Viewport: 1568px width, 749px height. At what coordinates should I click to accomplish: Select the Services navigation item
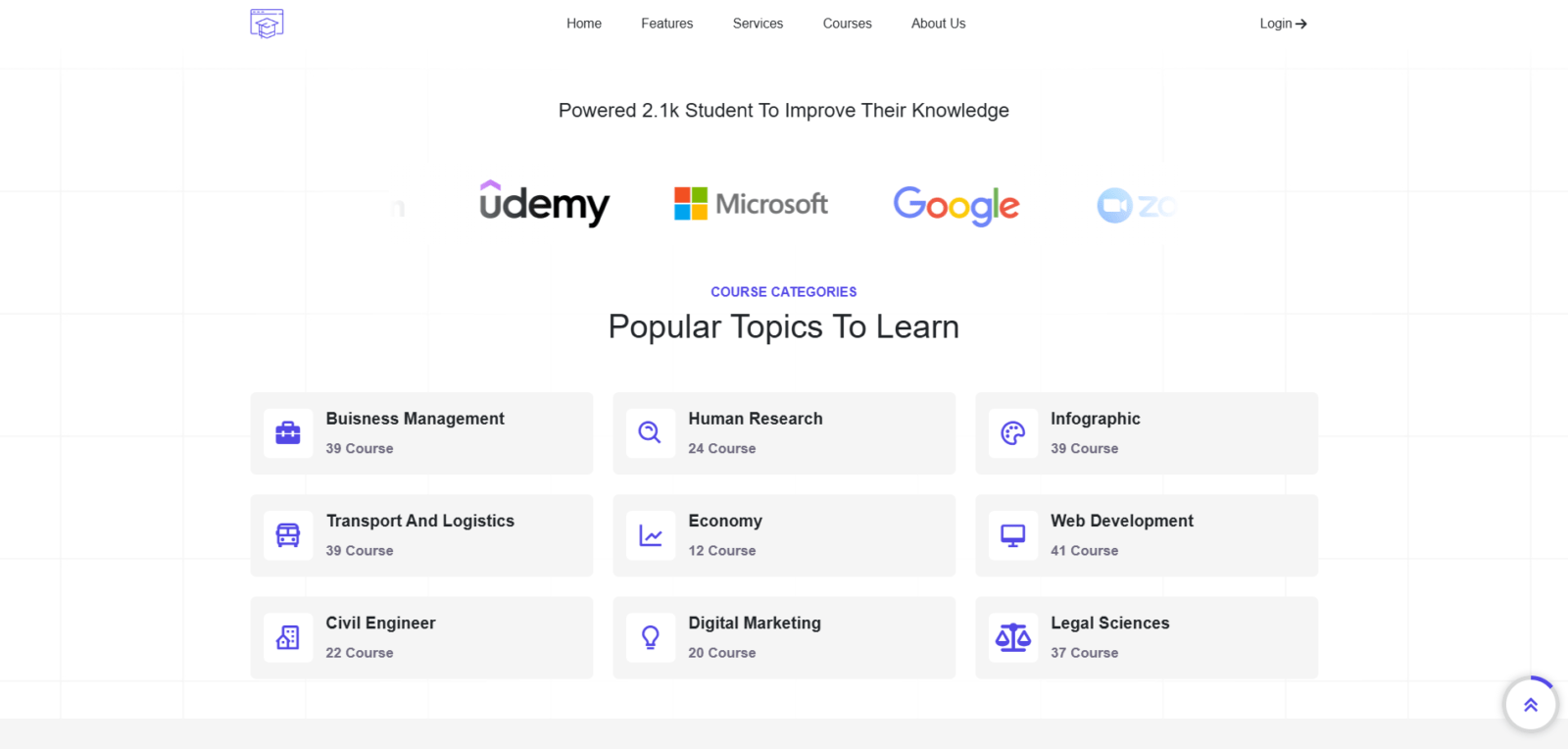pyautogui.click(x=759, y=24)
